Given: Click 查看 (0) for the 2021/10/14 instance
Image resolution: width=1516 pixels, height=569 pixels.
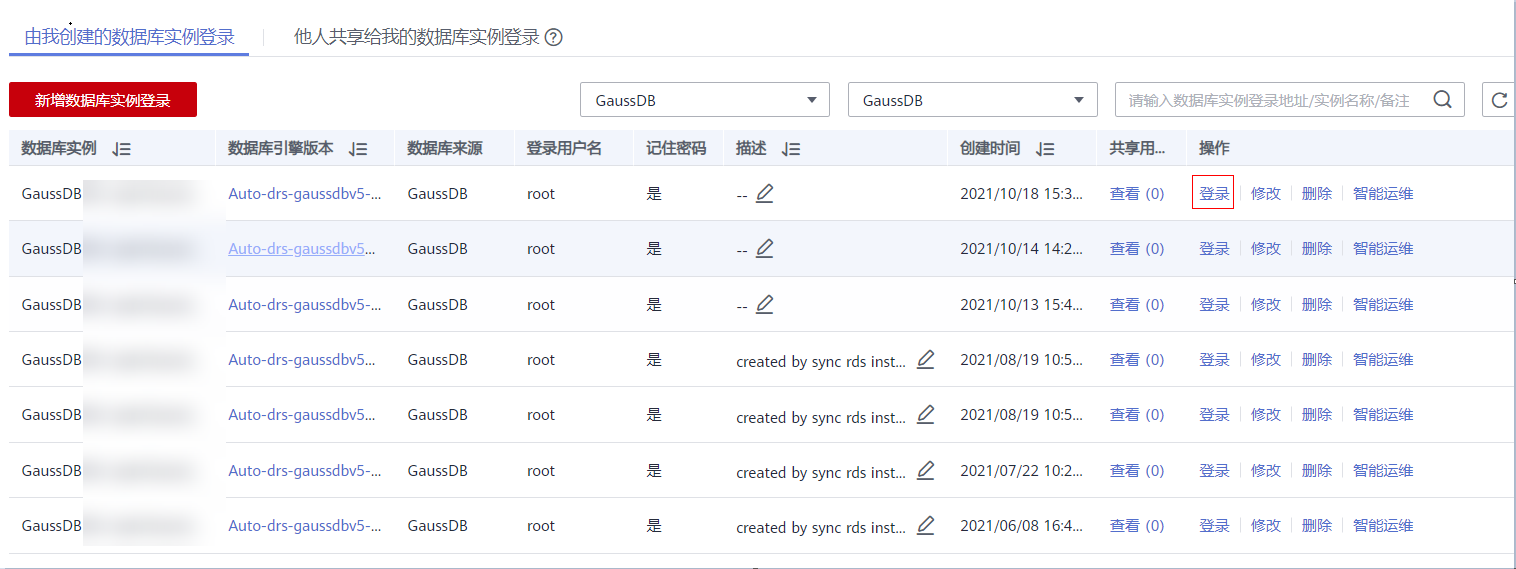Looking at the screenshot, I should (1136, 249).
